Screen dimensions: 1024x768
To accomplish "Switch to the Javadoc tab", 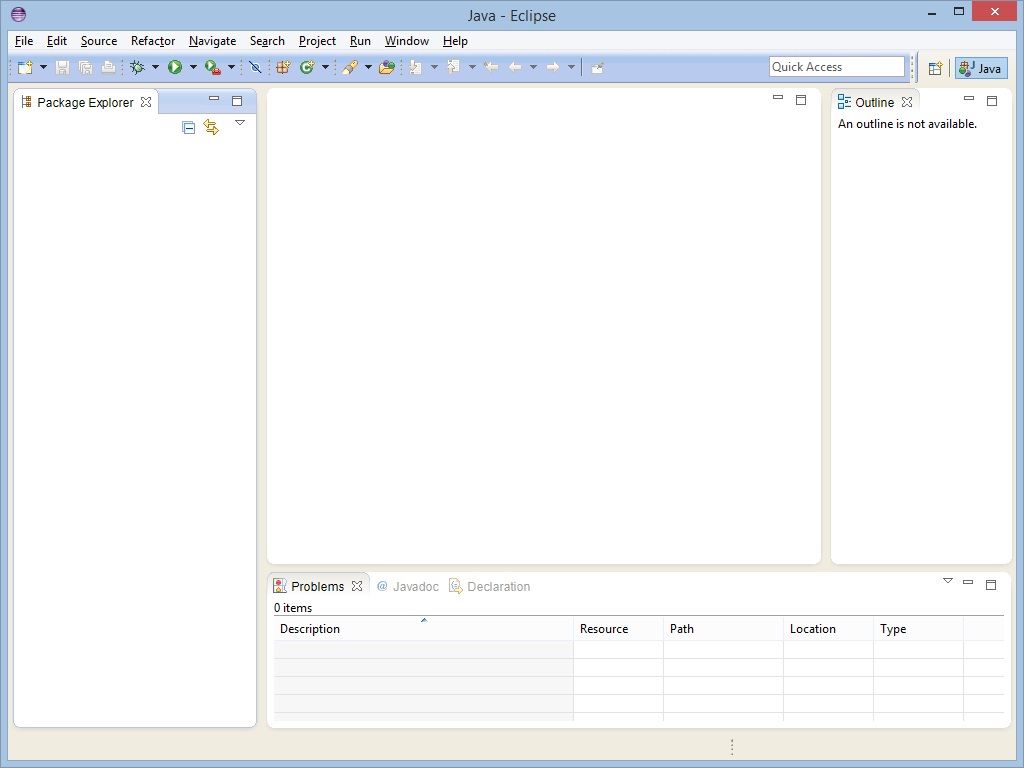I will click(408, 586).
